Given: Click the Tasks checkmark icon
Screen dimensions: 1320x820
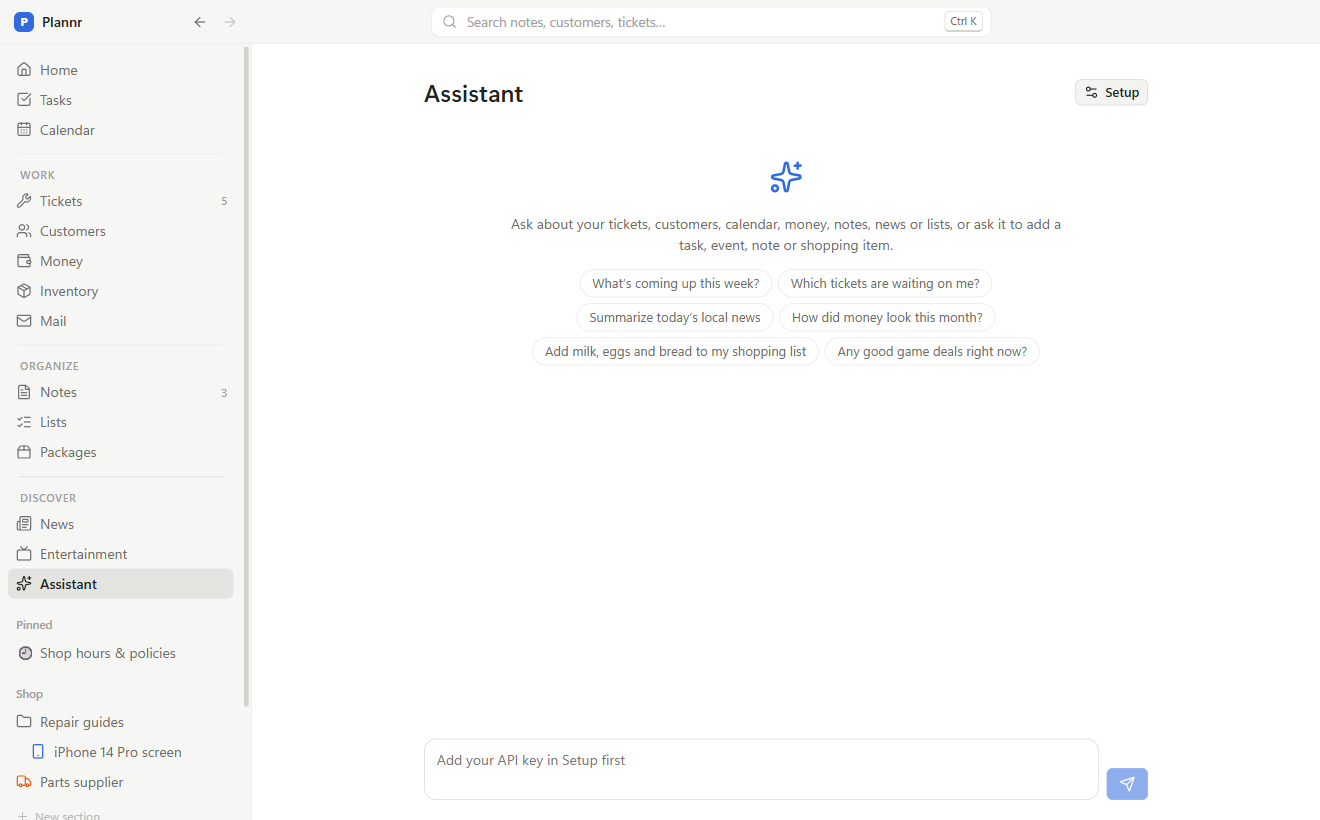Looking at the screenshot, I should [25, 100].
